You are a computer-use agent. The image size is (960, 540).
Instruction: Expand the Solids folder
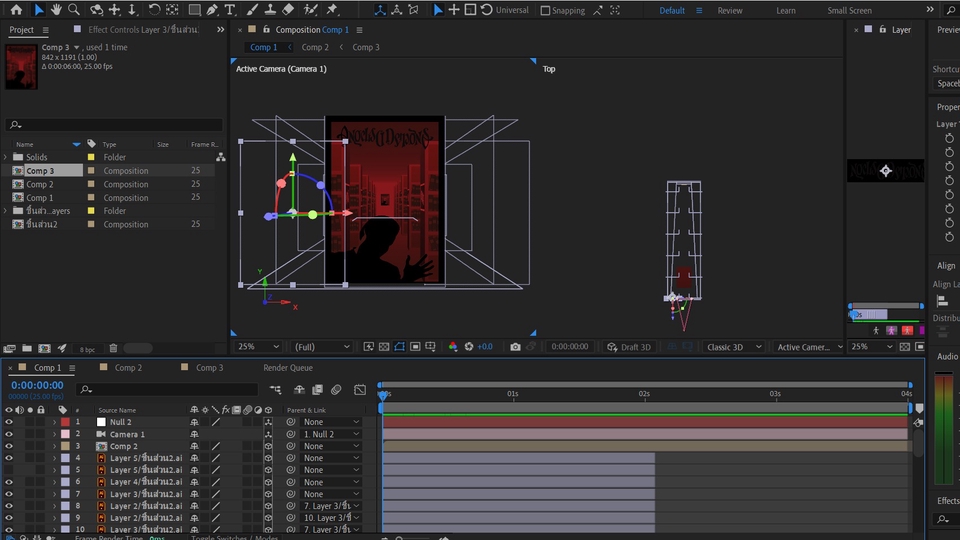[x=6, y=157]
